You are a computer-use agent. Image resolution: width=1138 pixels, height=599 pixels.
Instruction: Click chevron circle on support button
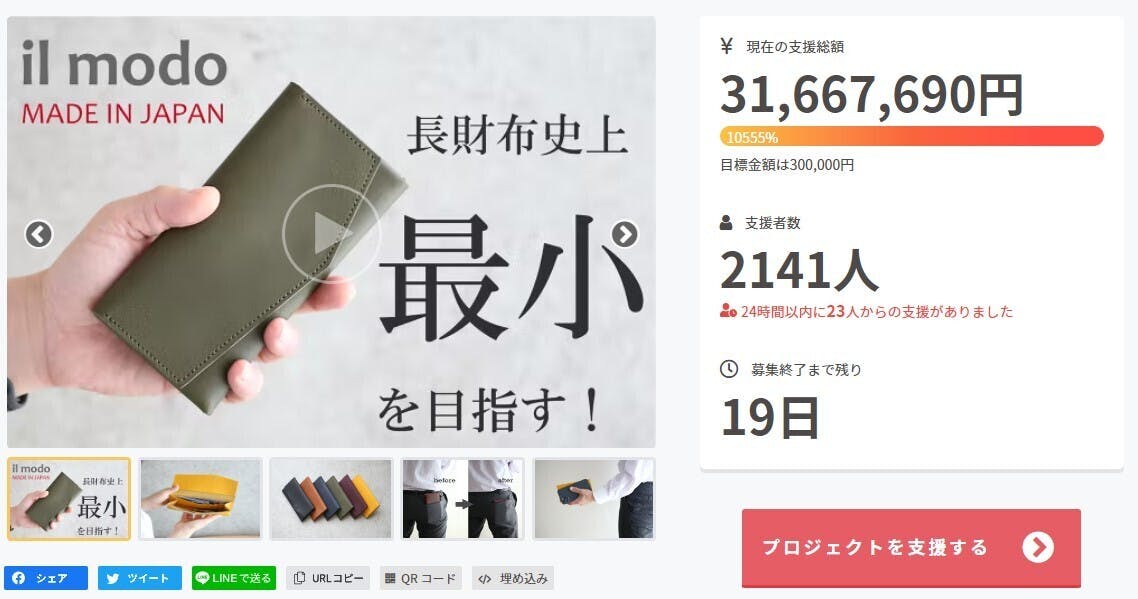tap(1038, 547)
